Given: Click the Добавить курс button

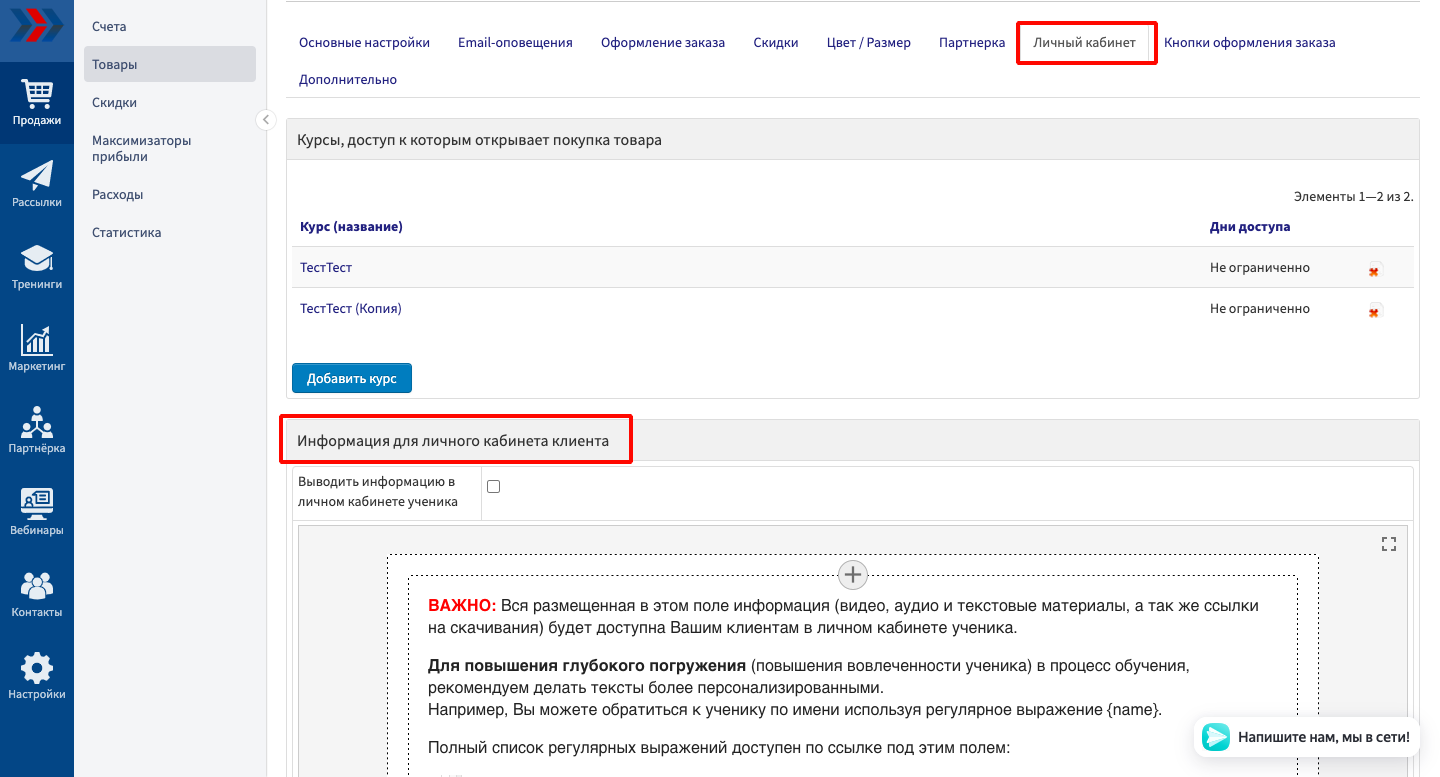Looking at the screenshot, I should point(351,379).
